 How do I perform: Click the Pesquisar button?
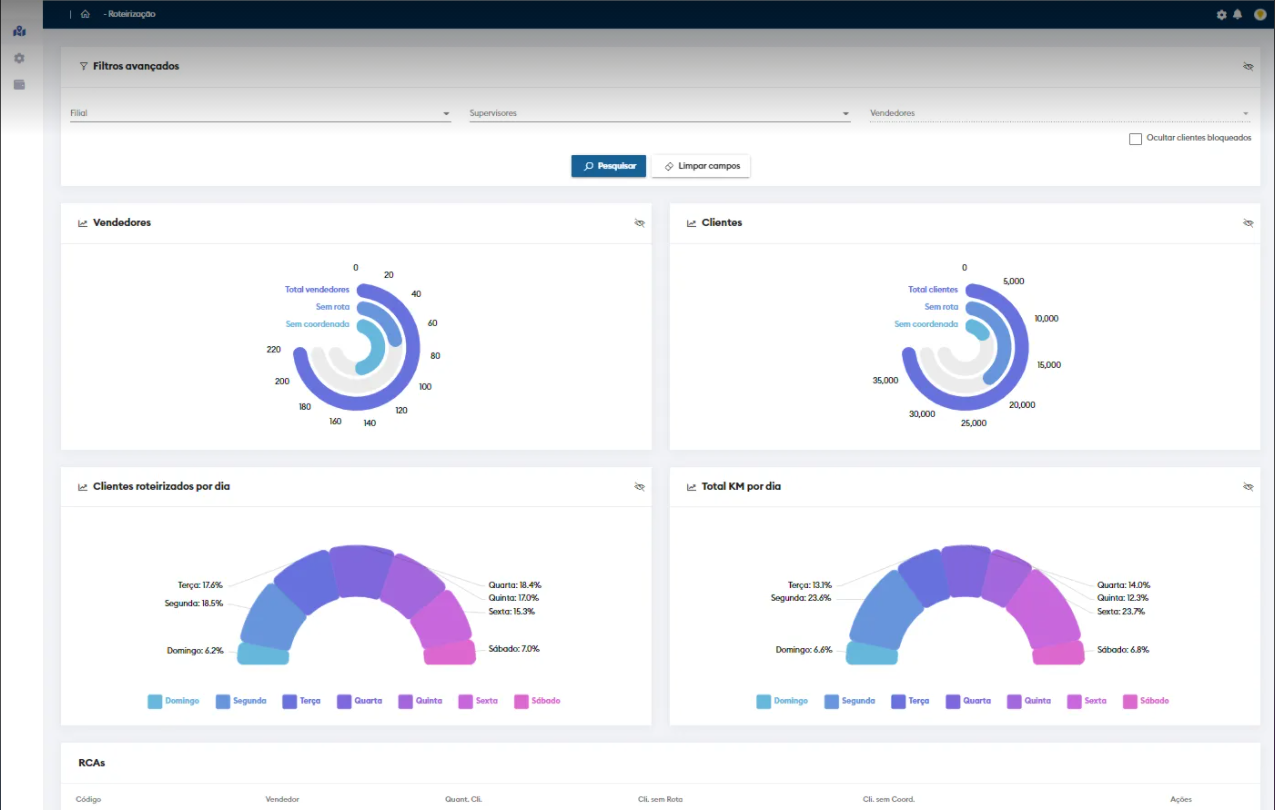point(609,166)
